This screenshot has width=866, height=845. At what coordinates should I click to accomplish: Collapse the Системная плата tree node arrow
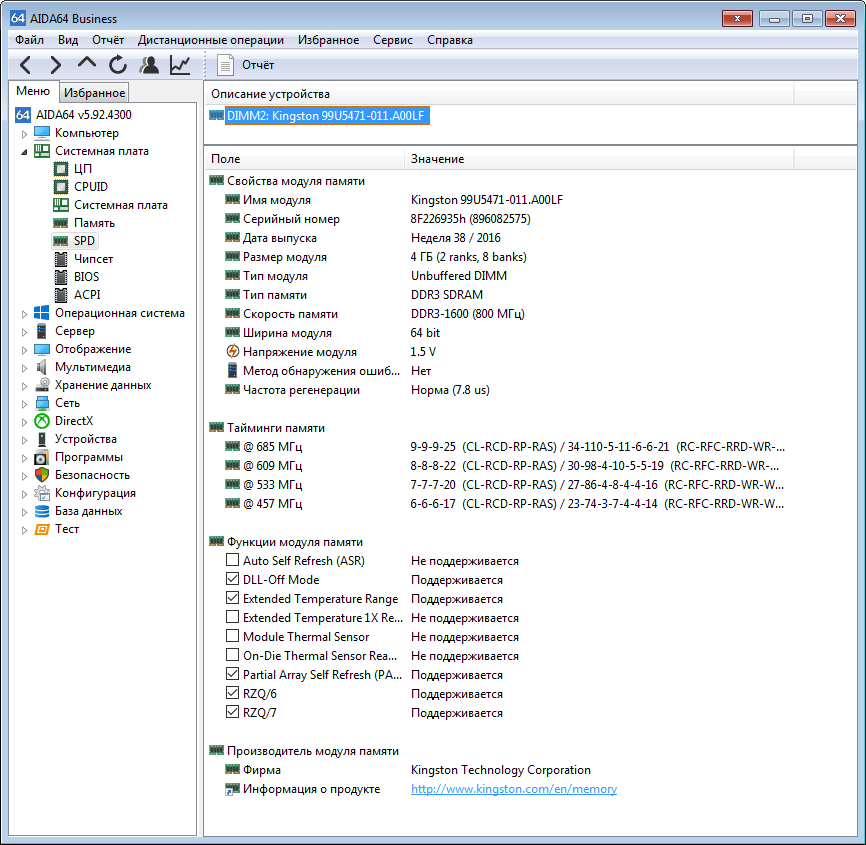tap(24, 152)
